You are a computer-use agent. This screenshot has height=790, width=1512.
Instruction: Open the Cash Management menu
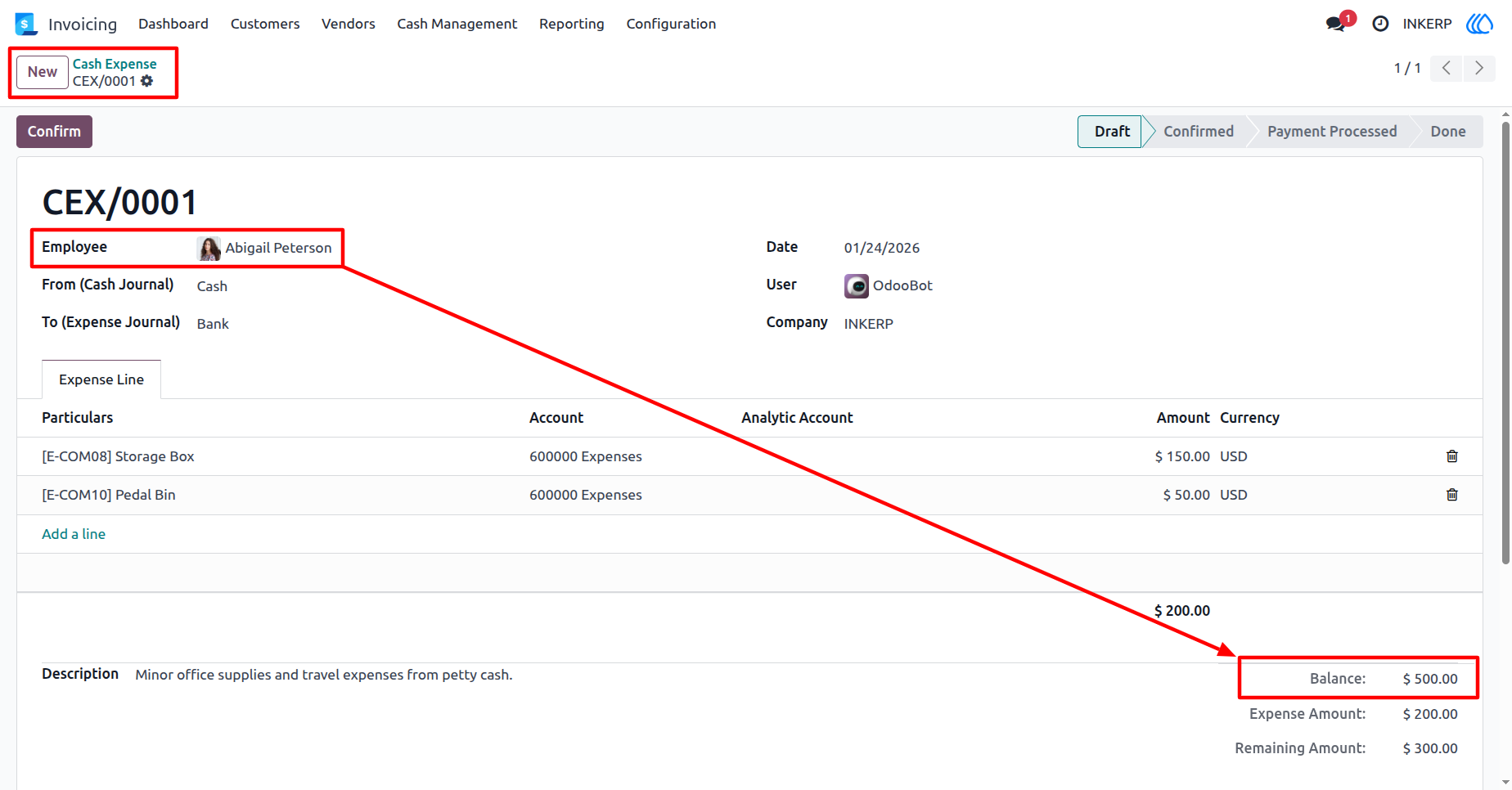click(457, 24)
